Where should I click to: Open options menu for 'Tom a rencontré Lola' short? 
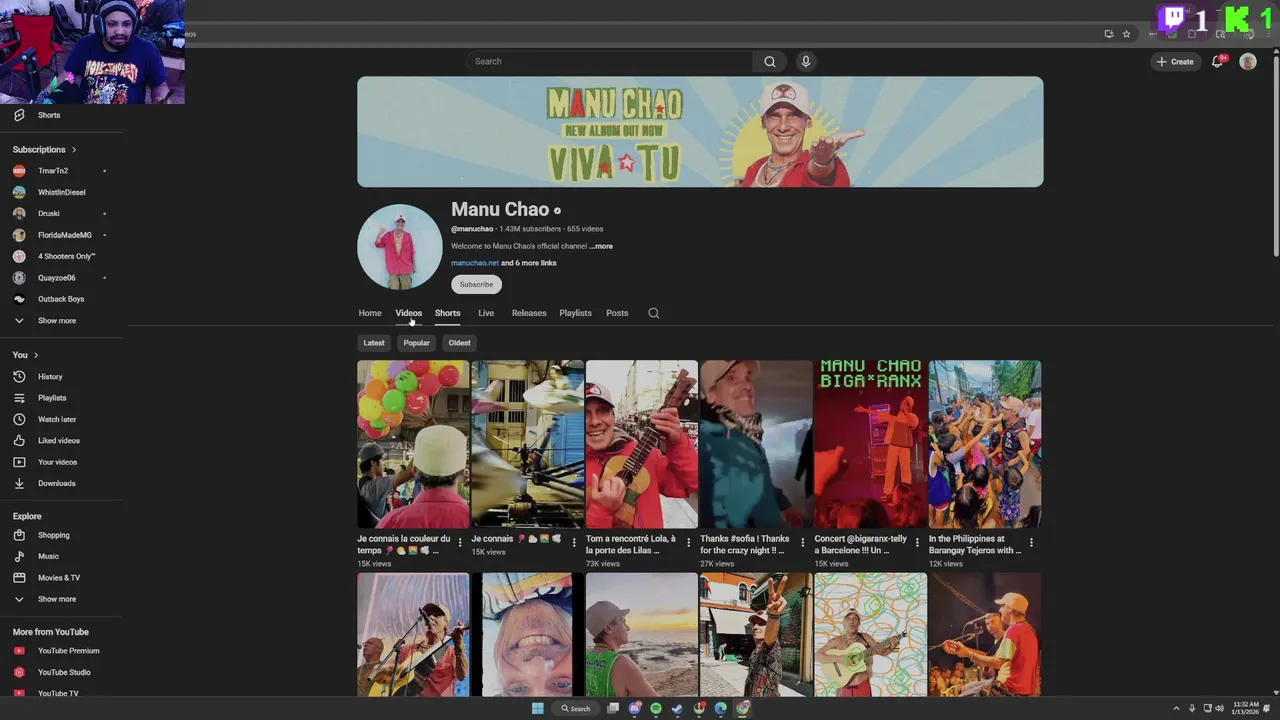[688, 542]
